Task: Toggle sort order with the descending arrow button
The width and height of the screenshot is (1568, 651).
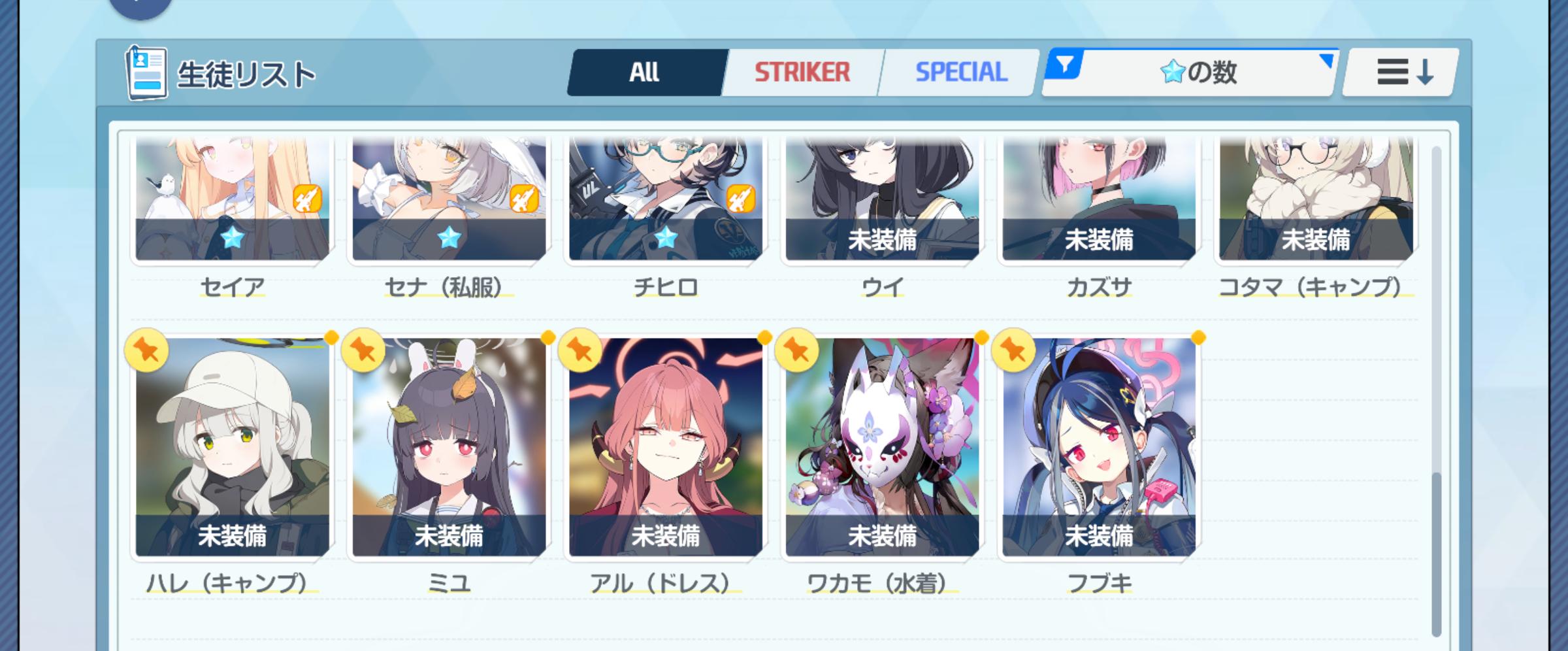Action: 1401,73
